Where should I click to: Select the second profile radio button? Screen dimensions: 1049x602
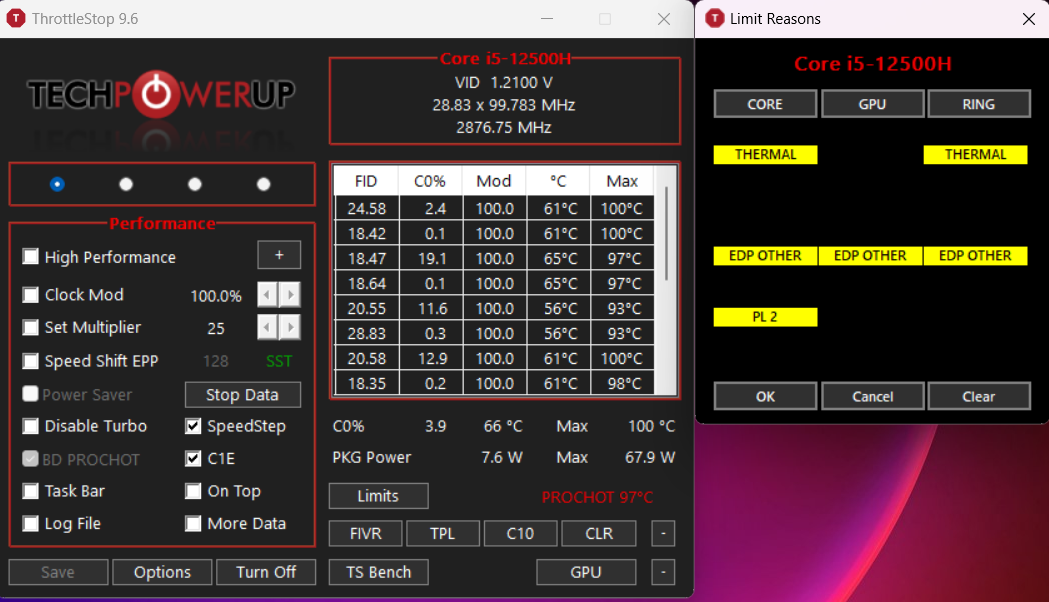coord(126,184)
